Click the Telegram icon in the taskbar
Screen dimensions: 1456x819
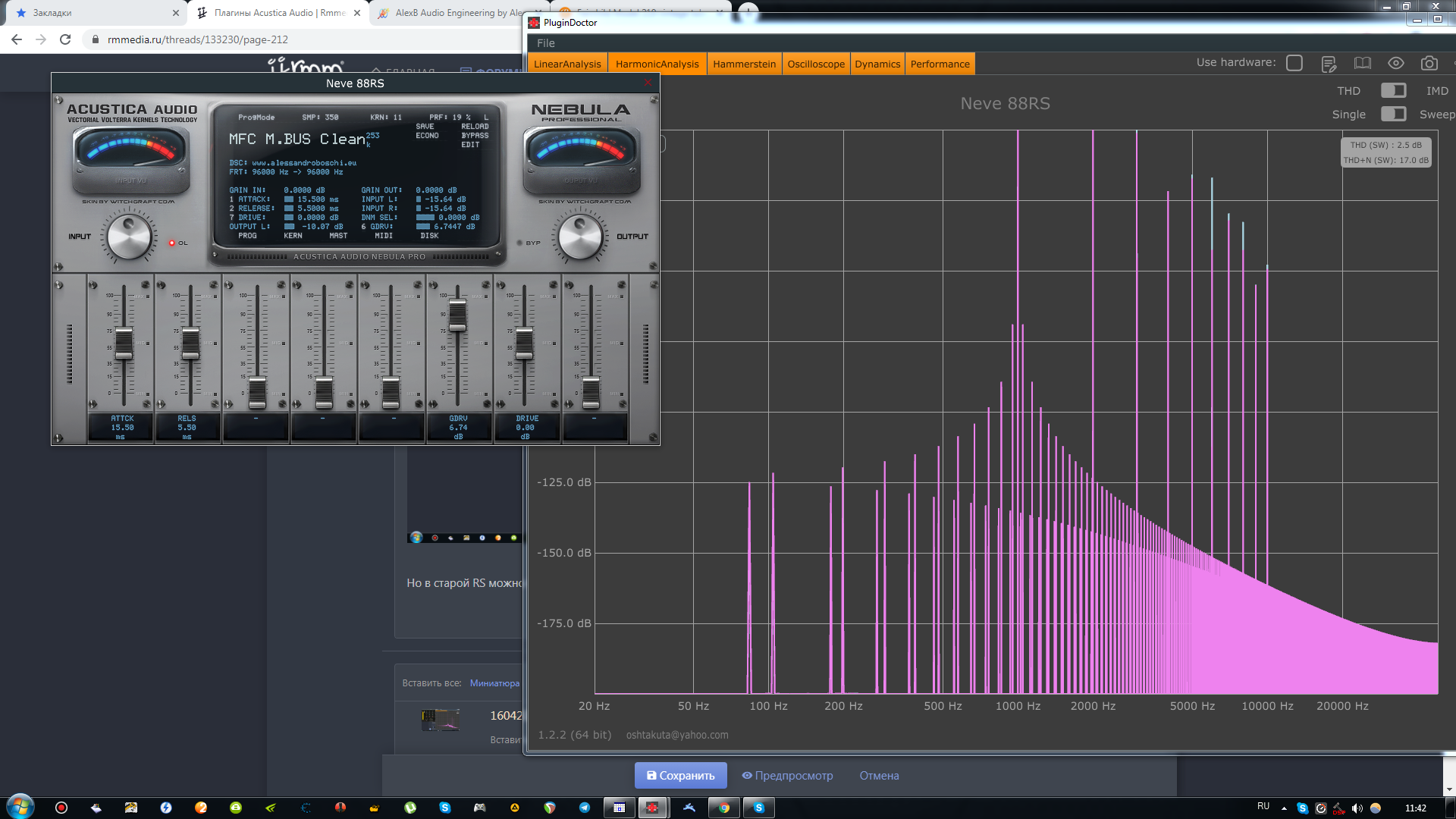(585, 808)
